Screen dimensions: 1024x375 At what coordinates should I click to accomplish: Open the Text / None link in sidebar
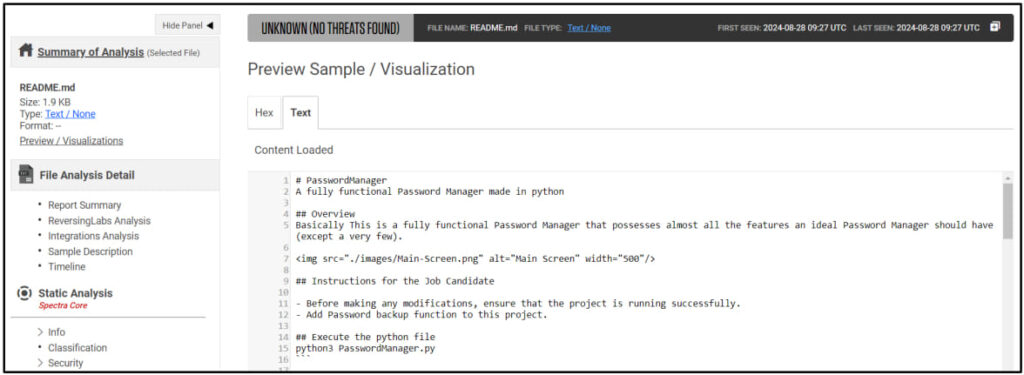click(x=70, y=114)
